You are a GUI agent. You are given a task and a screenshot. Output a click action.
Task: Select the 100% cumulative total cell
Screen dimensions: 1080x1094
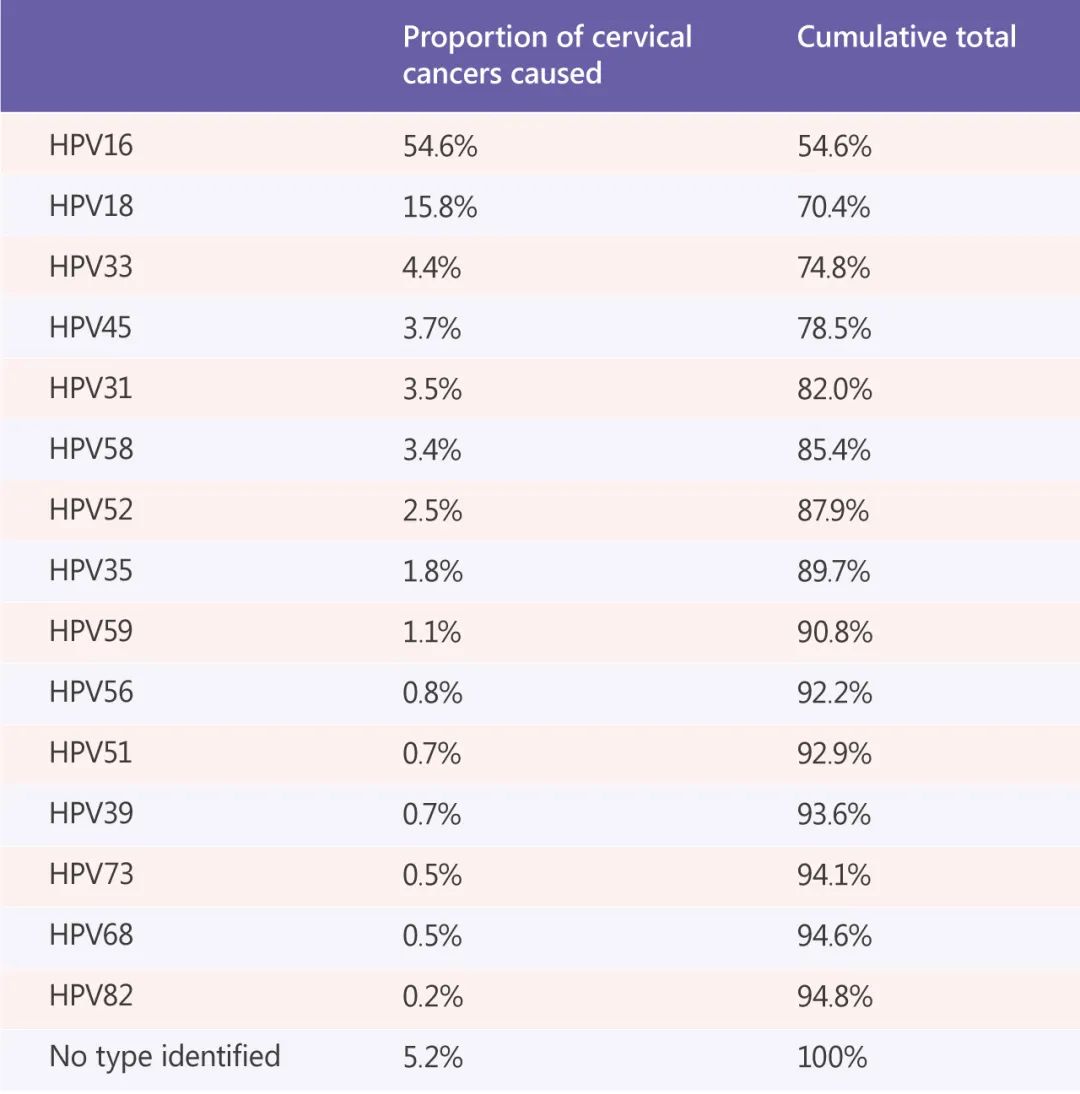(x=832, y=1057)
